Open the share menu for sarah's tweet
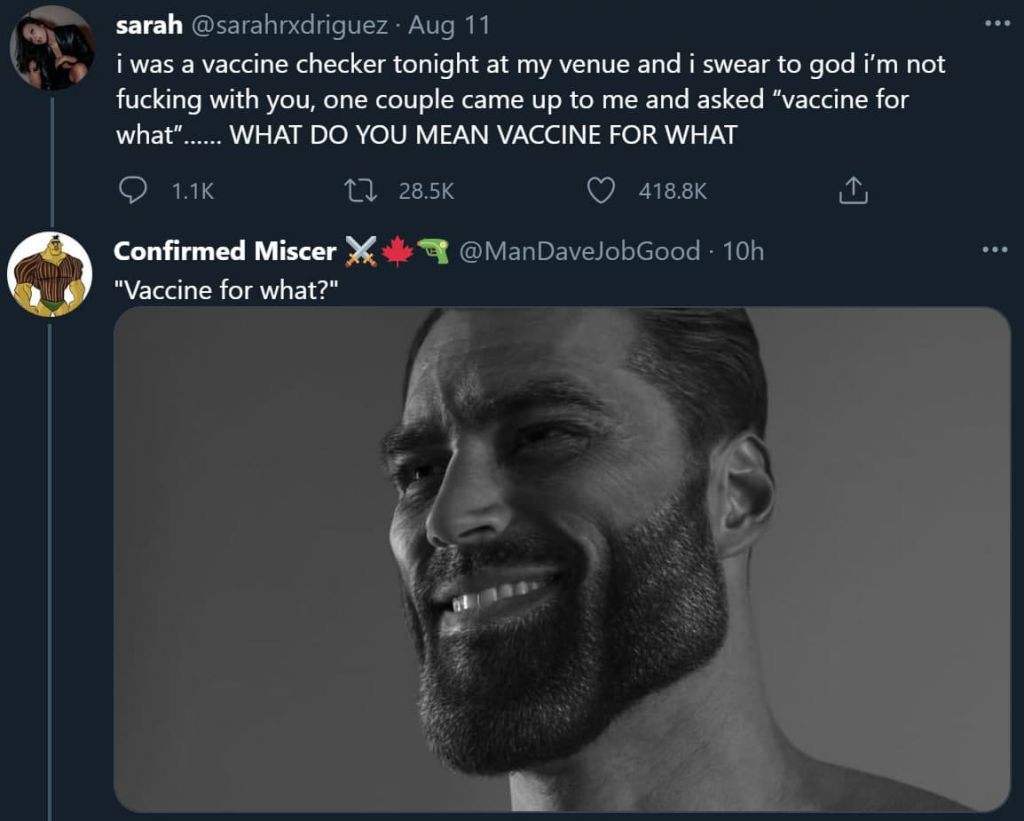 pos(852,190)
